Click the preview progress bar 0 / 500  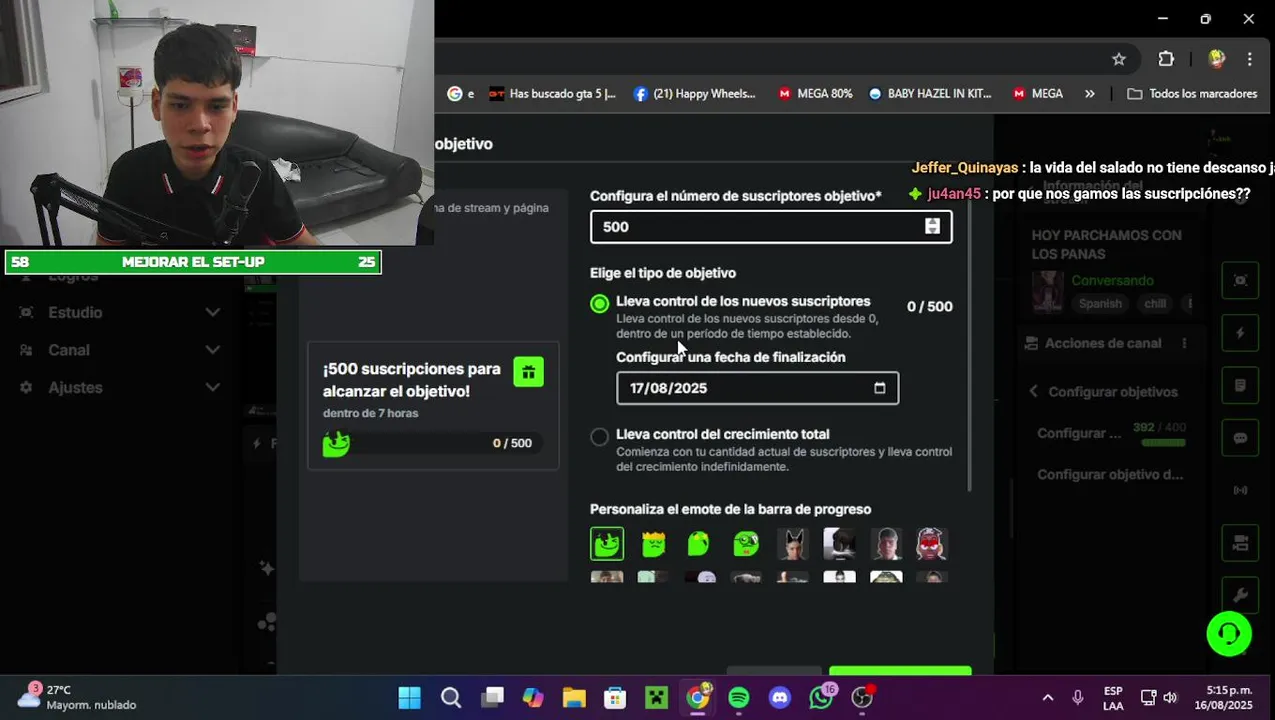click(432, 443)
